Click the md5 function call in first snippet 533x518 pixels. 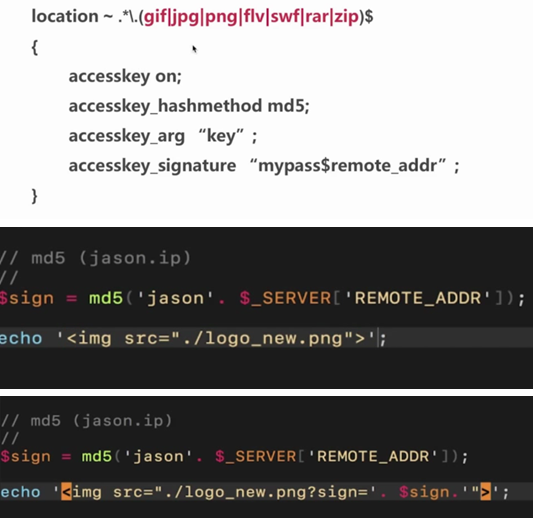click(x=106, y=298)
